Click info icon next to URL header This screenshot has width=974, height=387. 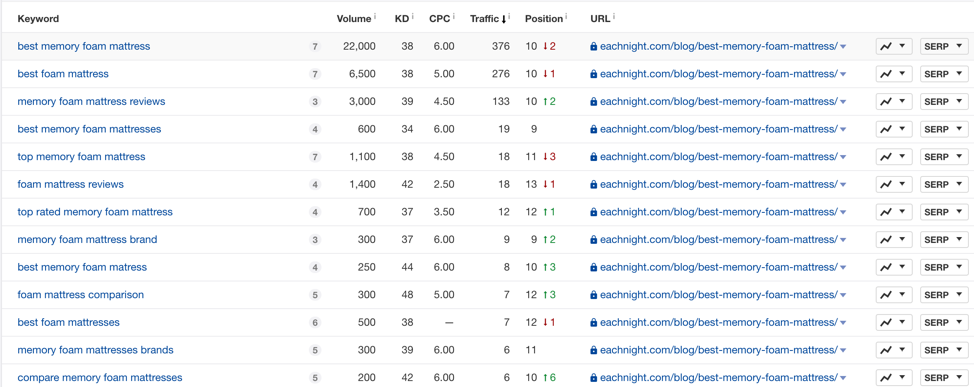(x=614, y=17)
